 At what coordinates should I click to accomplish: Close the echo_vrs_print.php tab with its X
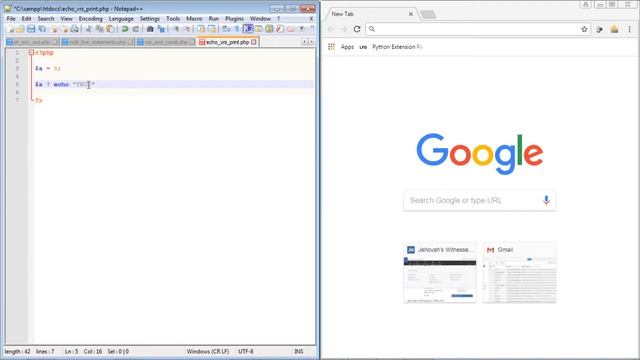(x=254, y=42)
